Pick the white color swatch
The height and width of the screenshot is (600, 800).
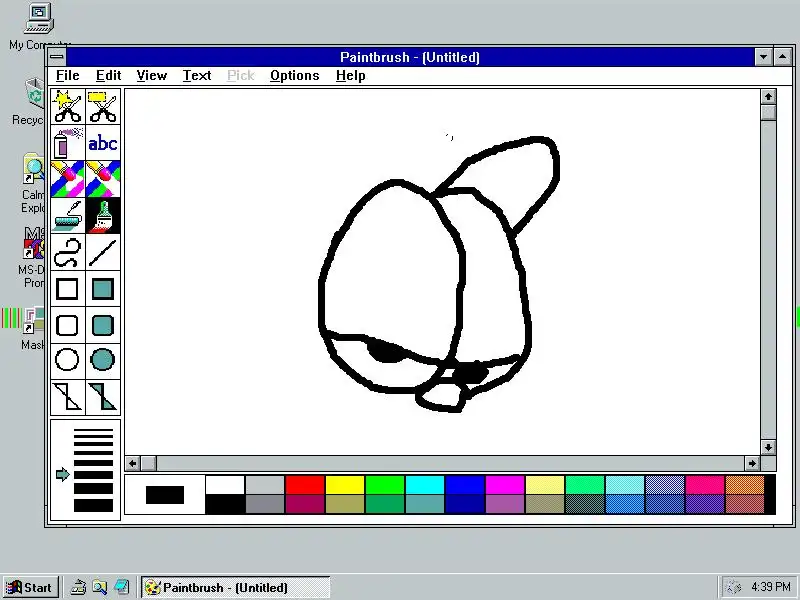[225, 485]
